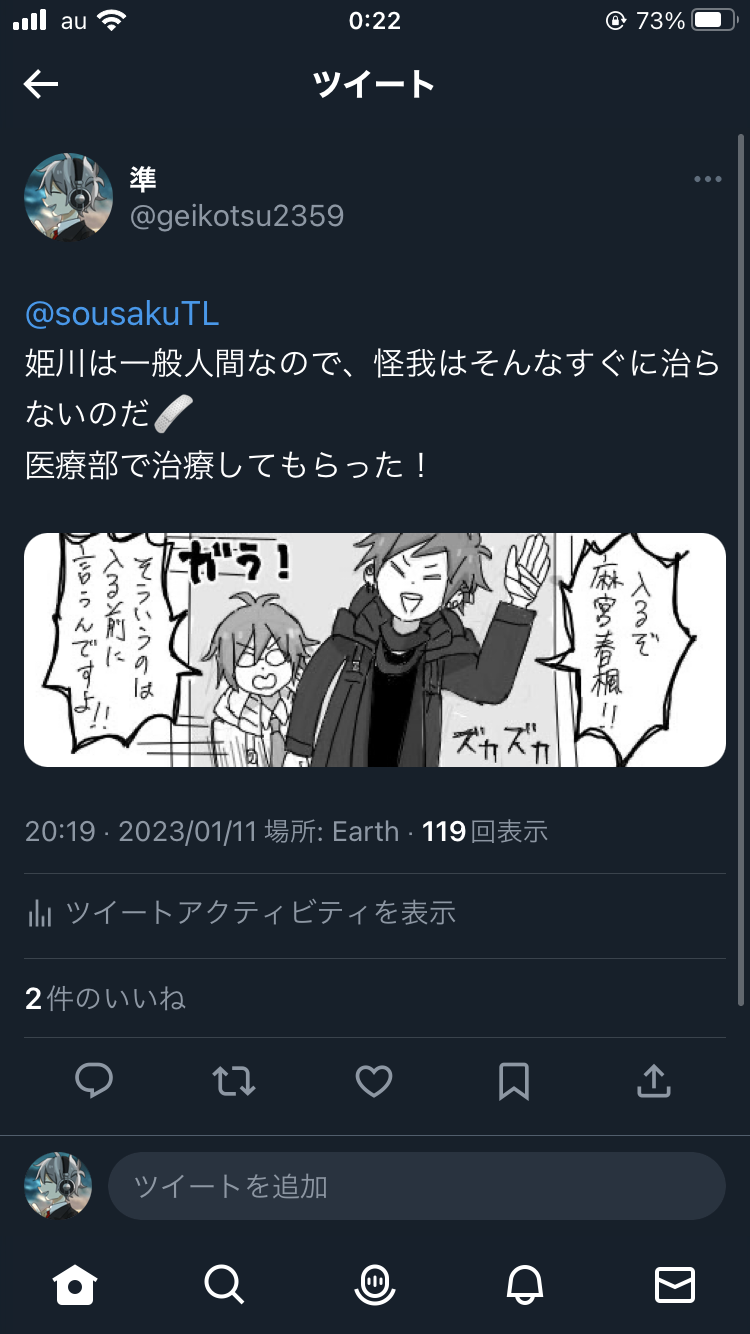Image resolution: width=750 pixels, height=1334 pixels.
Task: Tap the small avatar beside reply field
Action: pos(58,1186)
